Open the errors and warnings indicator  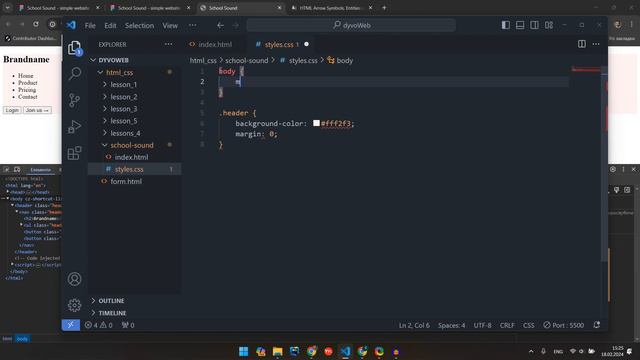pos(98,325)
